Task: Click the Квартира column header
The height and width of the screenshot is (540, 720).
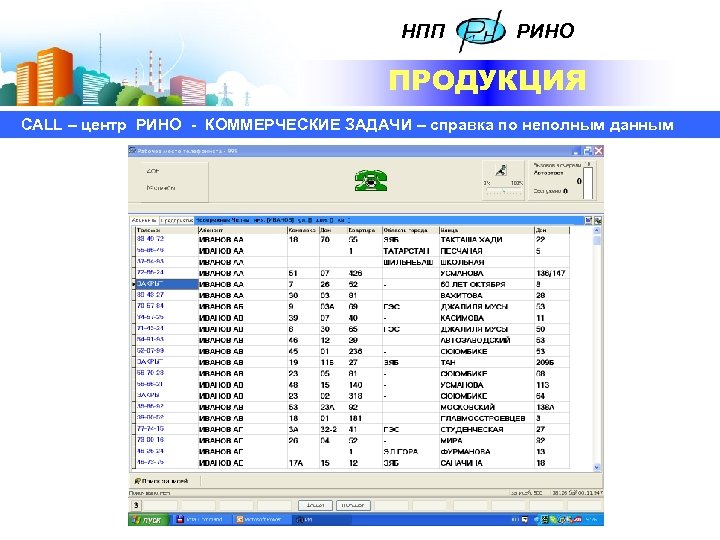Action: [364, 230]
